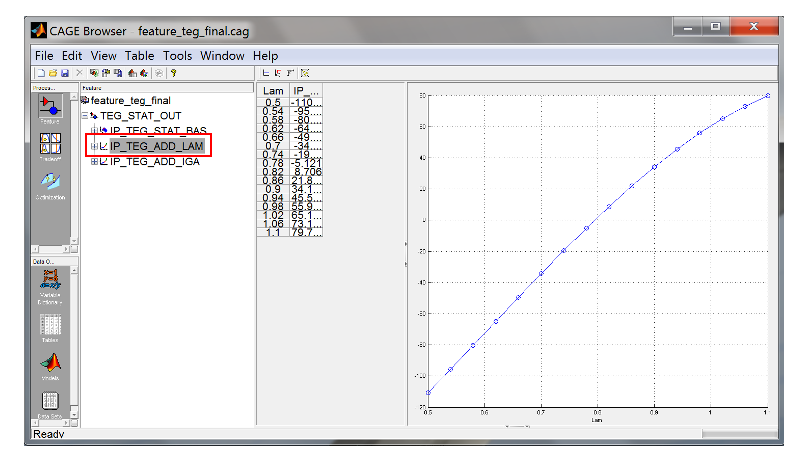The width and height of the screenshot is (798, 462).
Task: Open the Feature view in Processes pane
Action: click(50, 106)
